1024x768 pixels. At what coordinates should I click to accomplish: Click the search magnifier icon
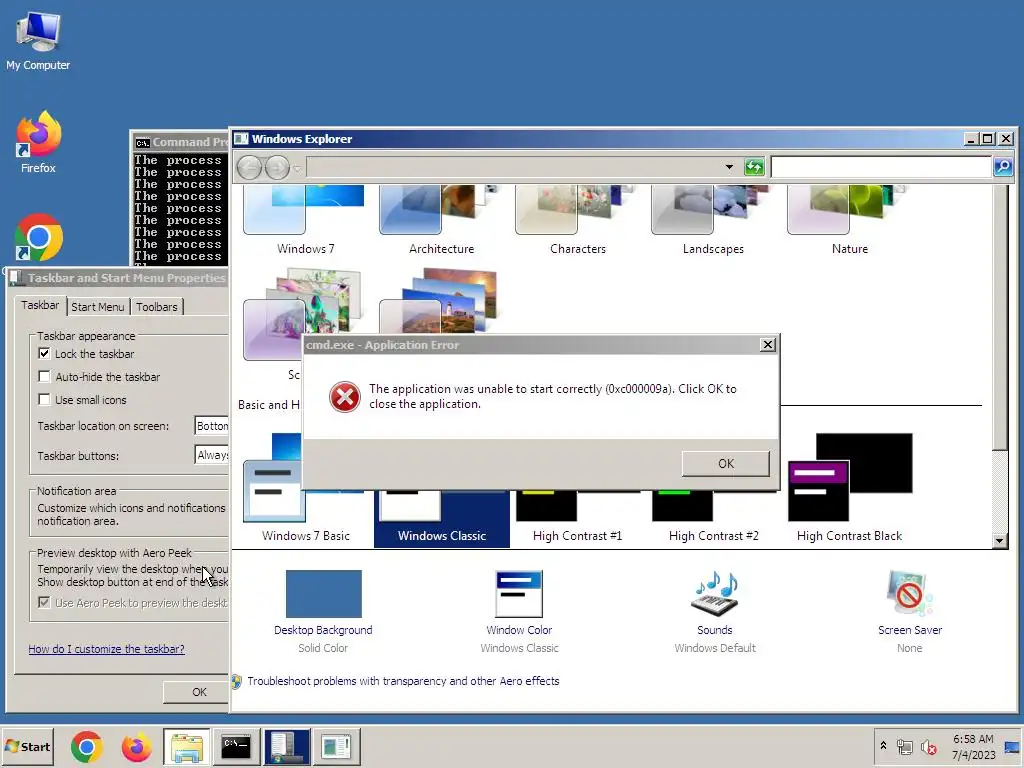click(1003, 167)
